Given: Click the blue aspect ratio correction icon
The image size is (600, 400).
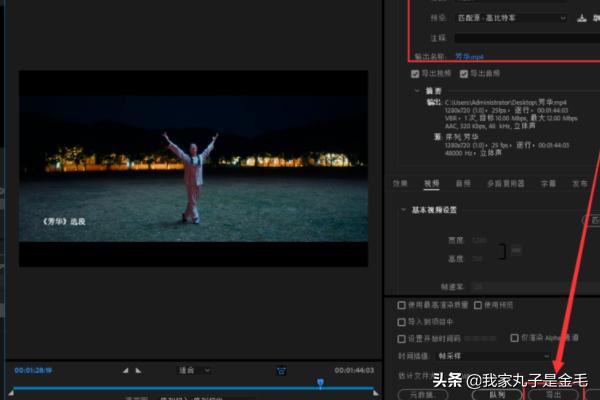Looking at the screenshot, I should [x=281, y=370].
